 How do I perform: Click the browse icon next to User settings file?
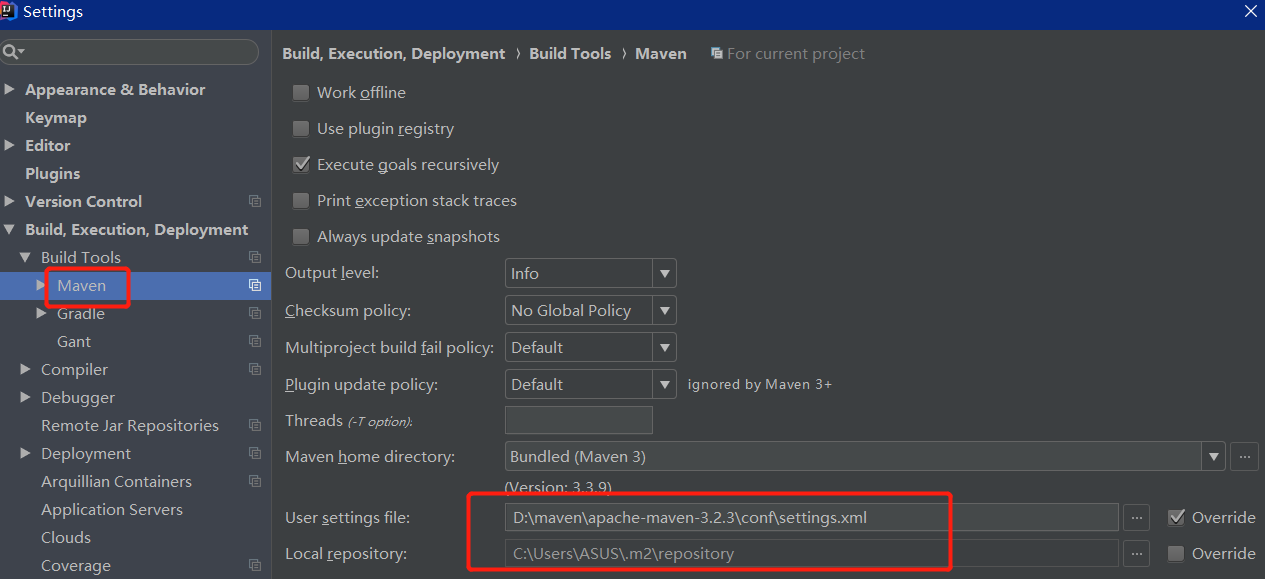(x=1136, y=517)
